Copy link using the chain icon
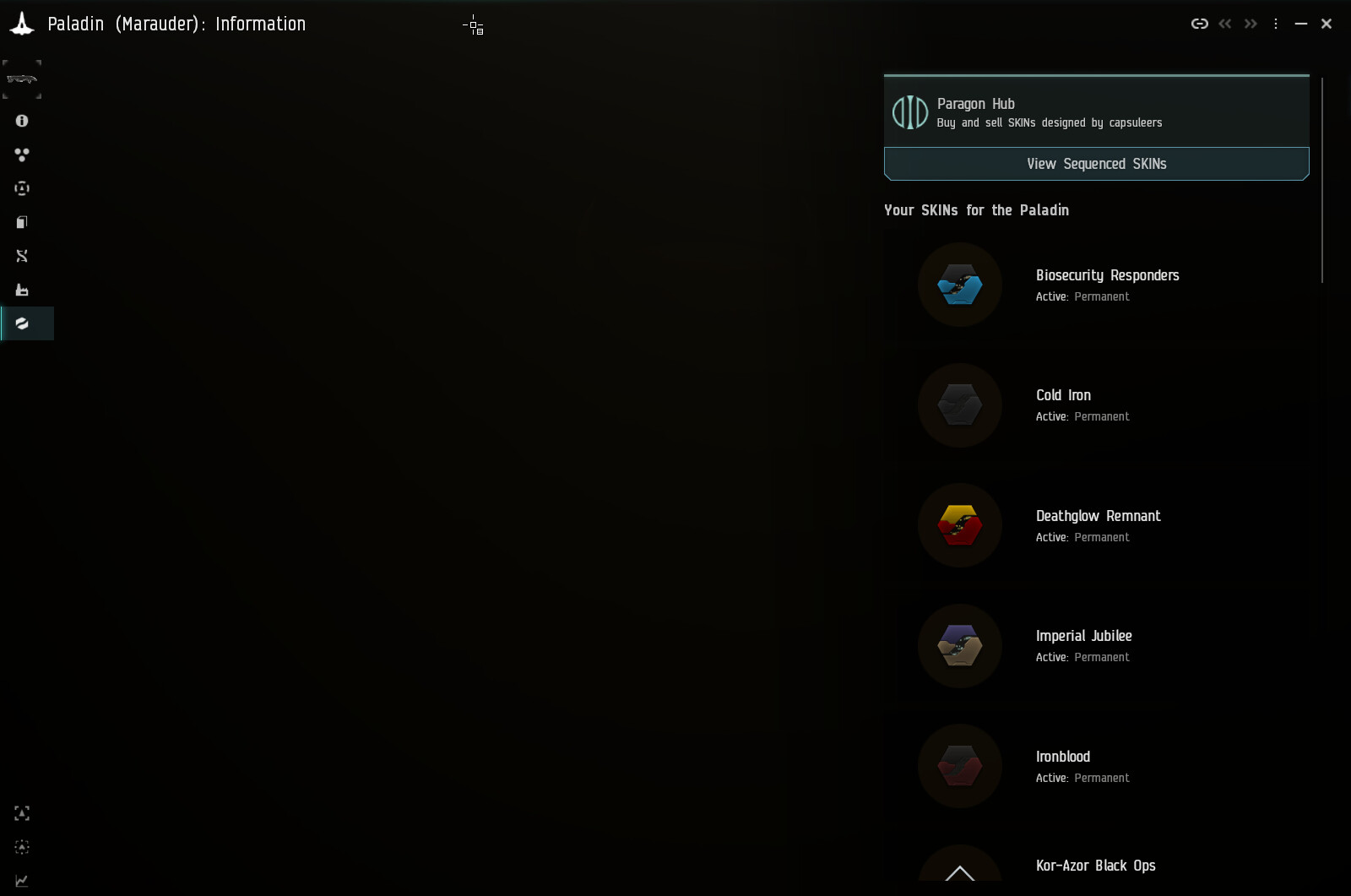The image size is (1351, 896). click(1199, 24)
